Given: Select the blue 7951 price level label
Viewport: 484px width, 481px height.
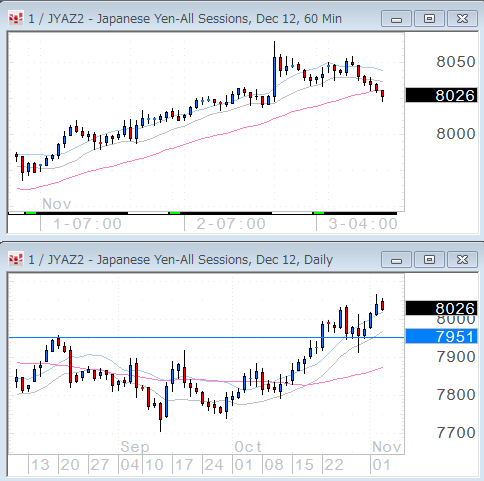Looking at the screenshot, I should click(442, 336).
